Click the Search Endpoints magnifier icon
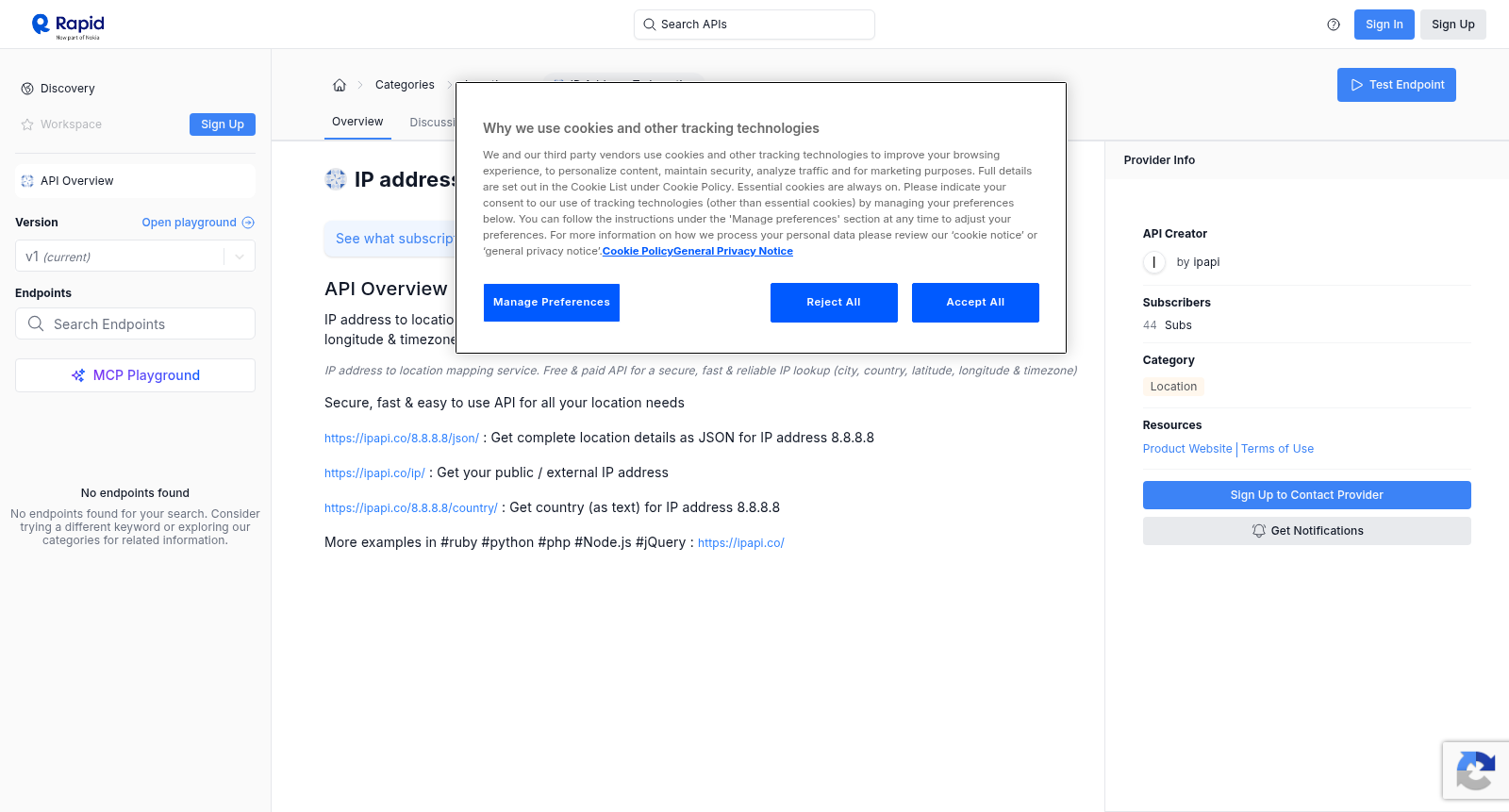Image resolution: width=1509 pixels, height=812 pixels. click(36, 323)
